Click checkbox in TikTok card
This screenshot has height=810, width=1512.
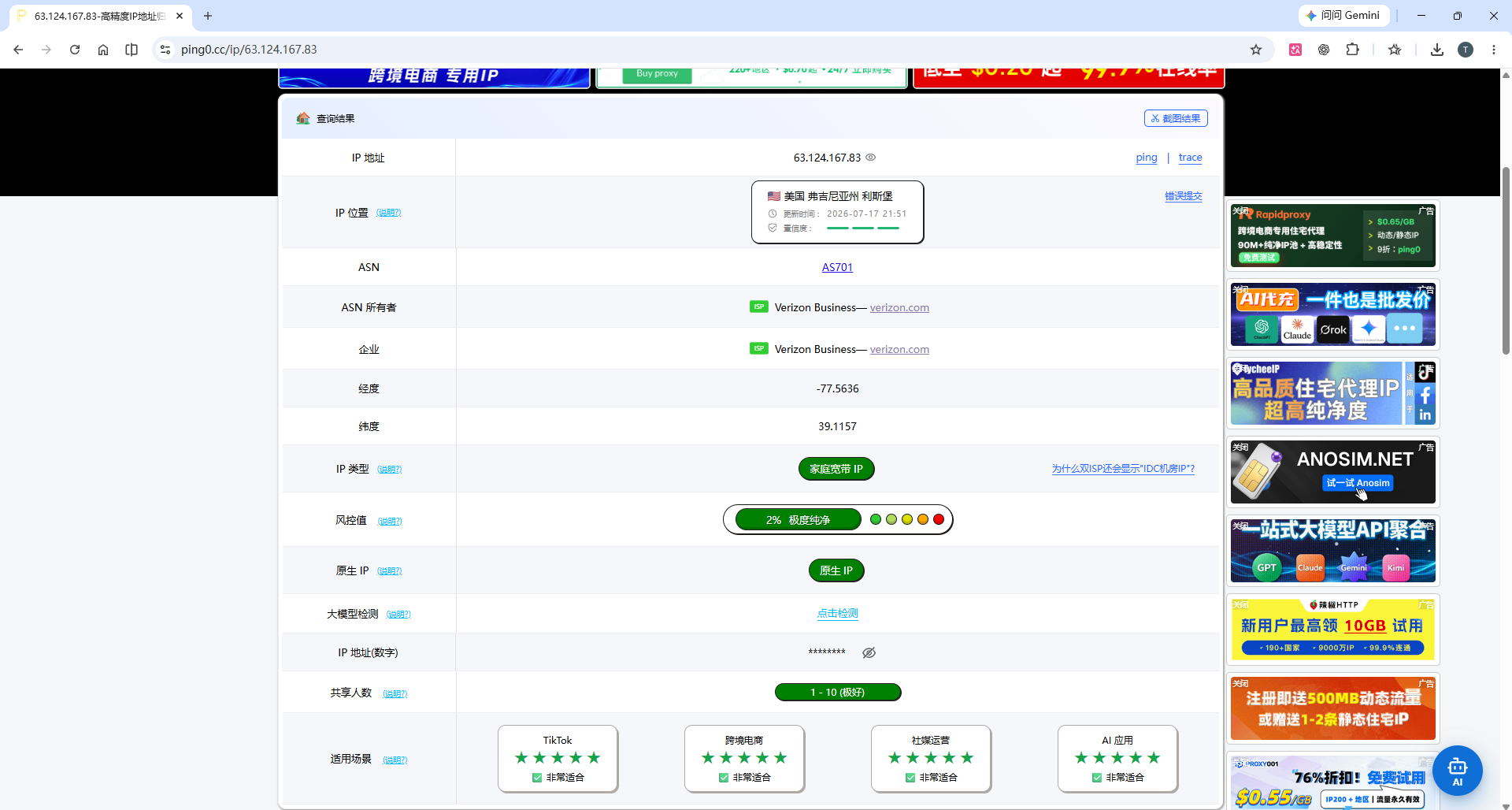click(x=537, y=778)
